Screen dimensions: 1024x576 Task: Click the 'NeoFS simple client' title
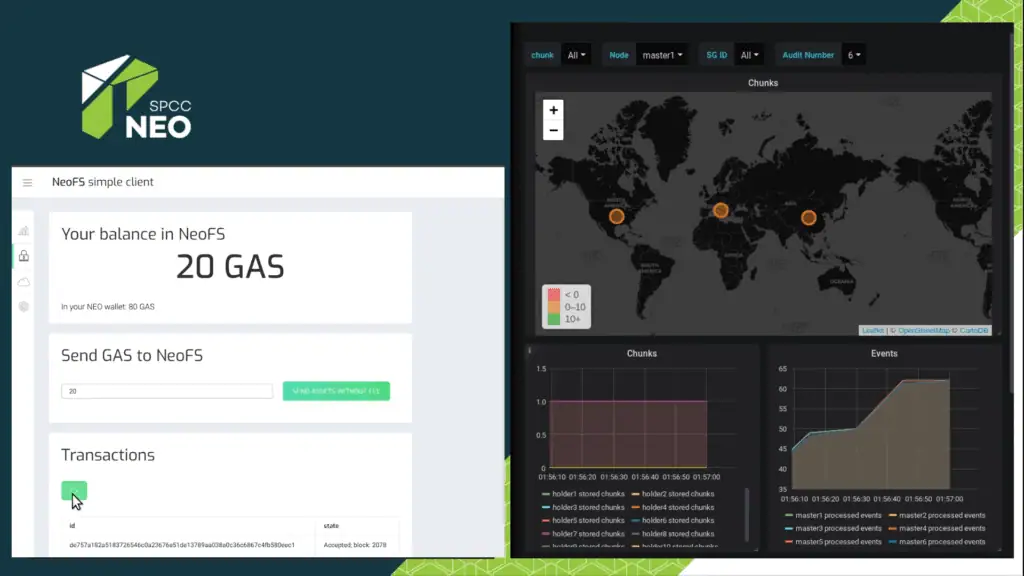(103, 182)
